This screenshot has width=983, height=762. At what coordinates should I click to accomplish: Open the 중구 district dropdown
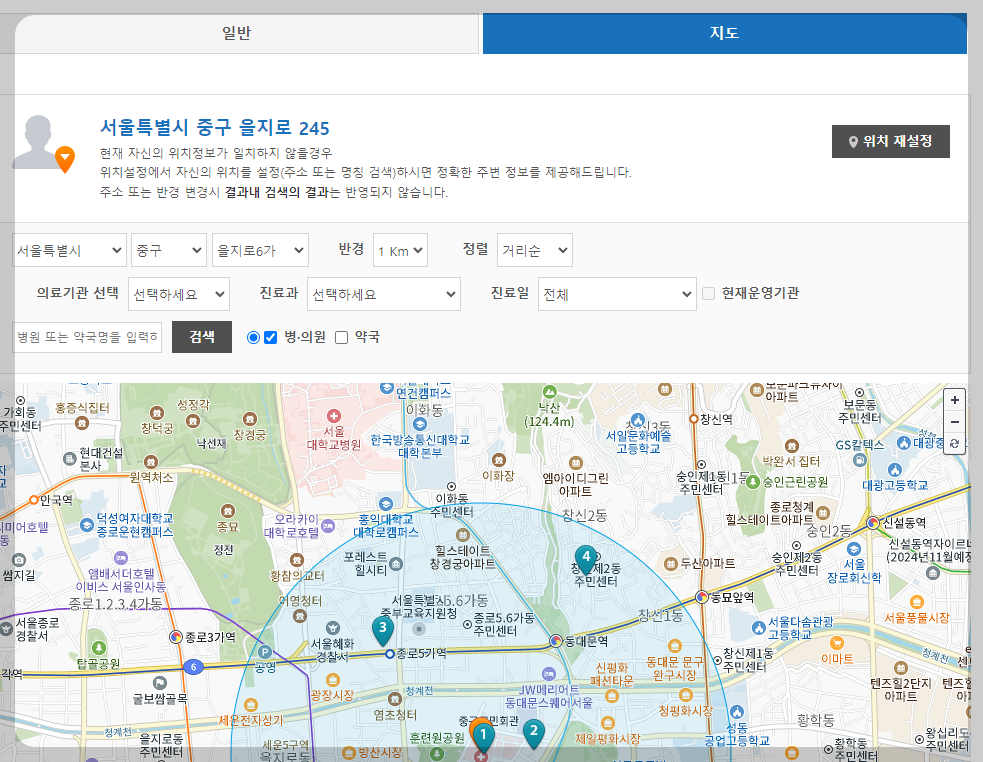169,250
